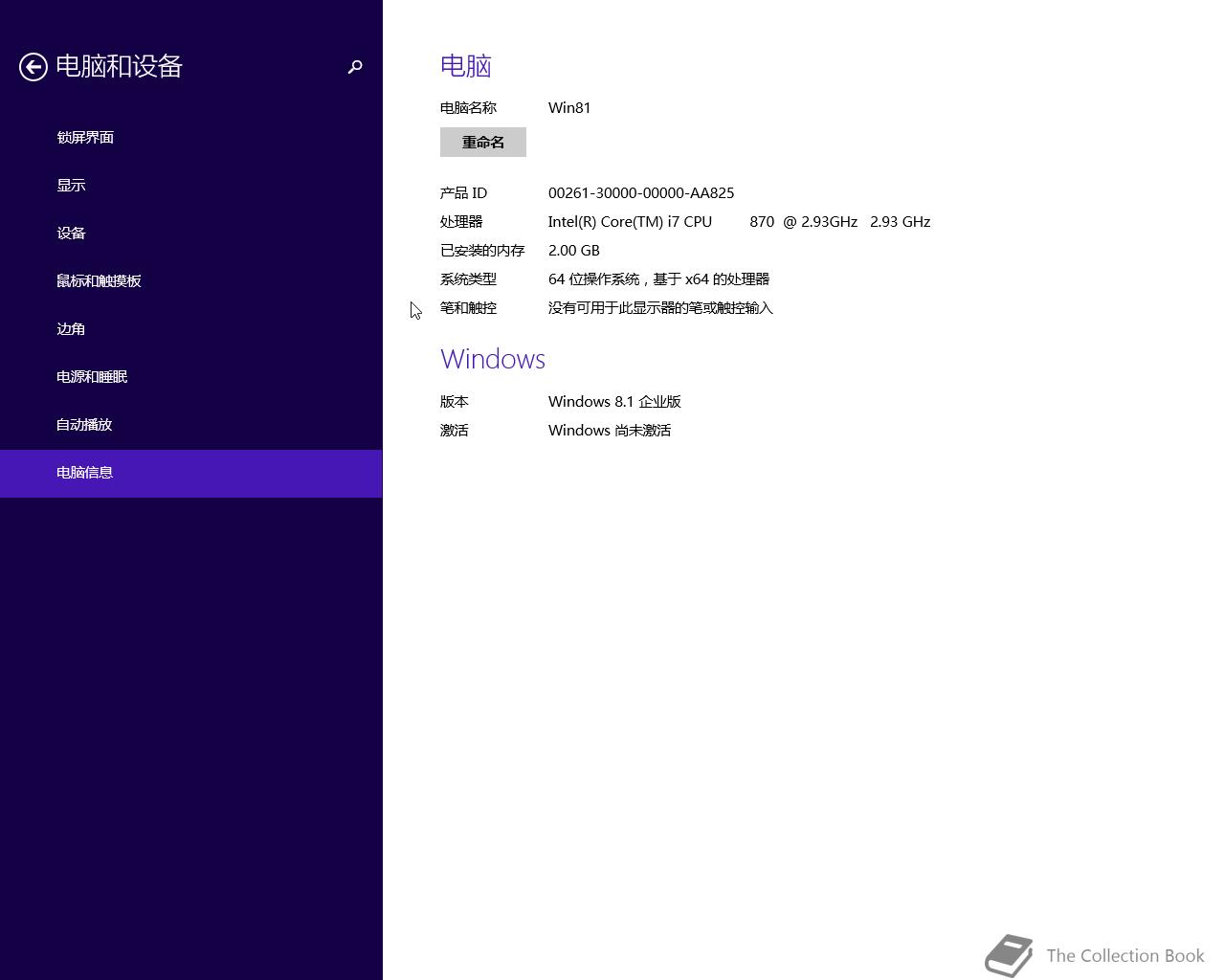Click the 处理器 label
The height and width of the screenshot is (980, 1225).
click(x=461, y=221)
